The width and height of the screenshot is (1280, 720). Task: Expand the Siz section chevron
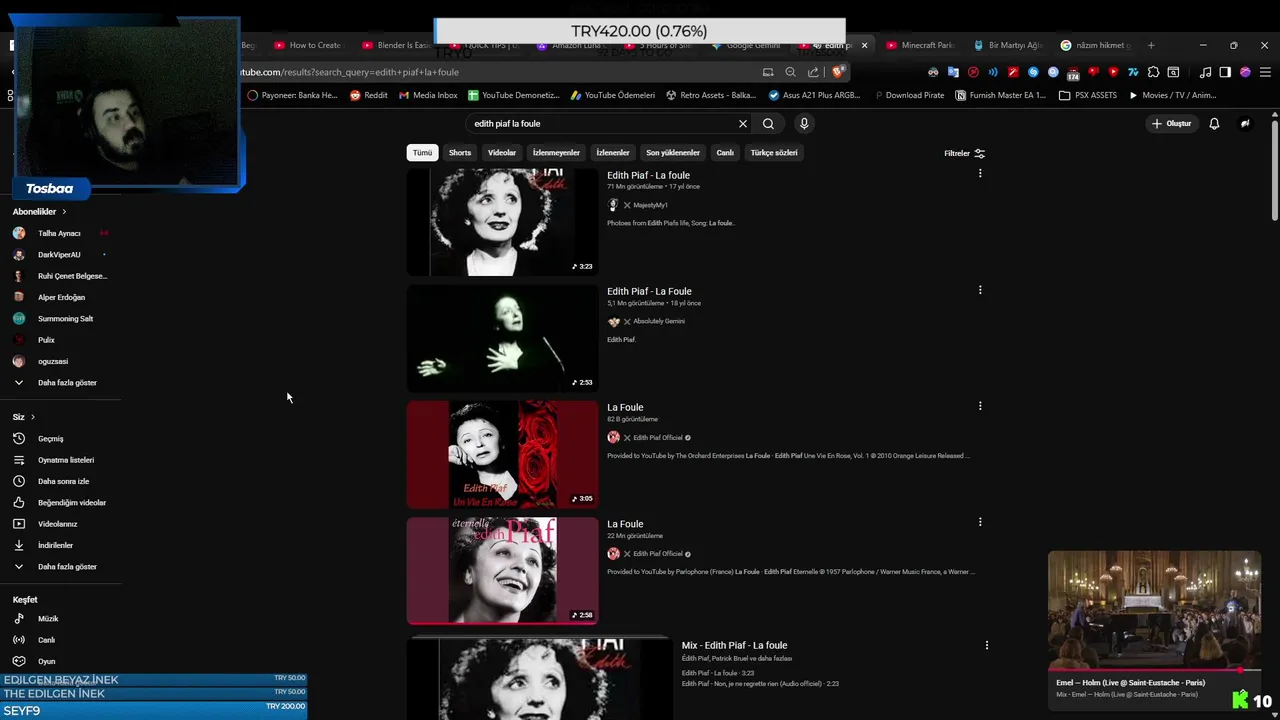coord(32,417)
